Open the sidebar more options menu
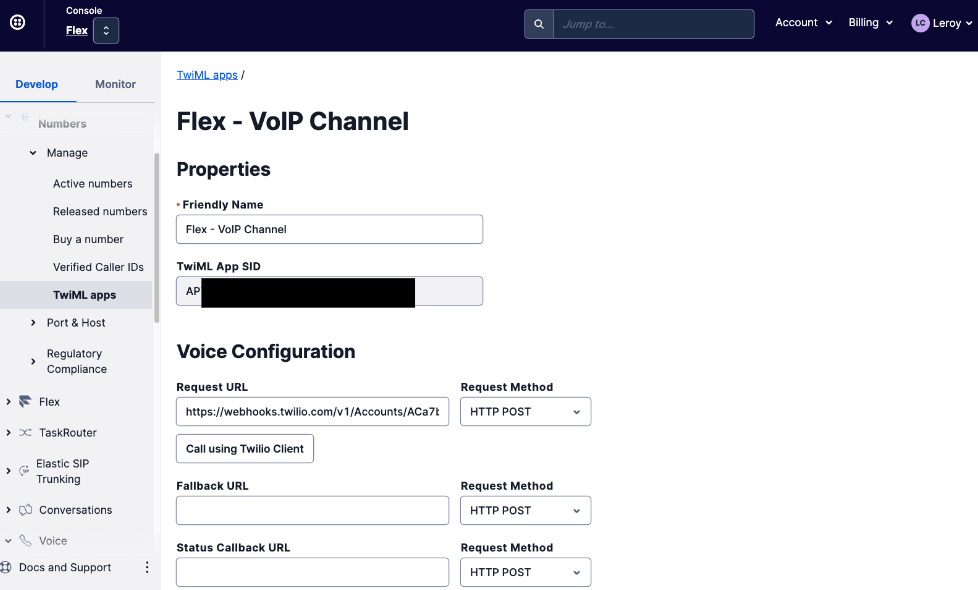Image resolution: width=978 pixels, height=590 pixels. 147,567
